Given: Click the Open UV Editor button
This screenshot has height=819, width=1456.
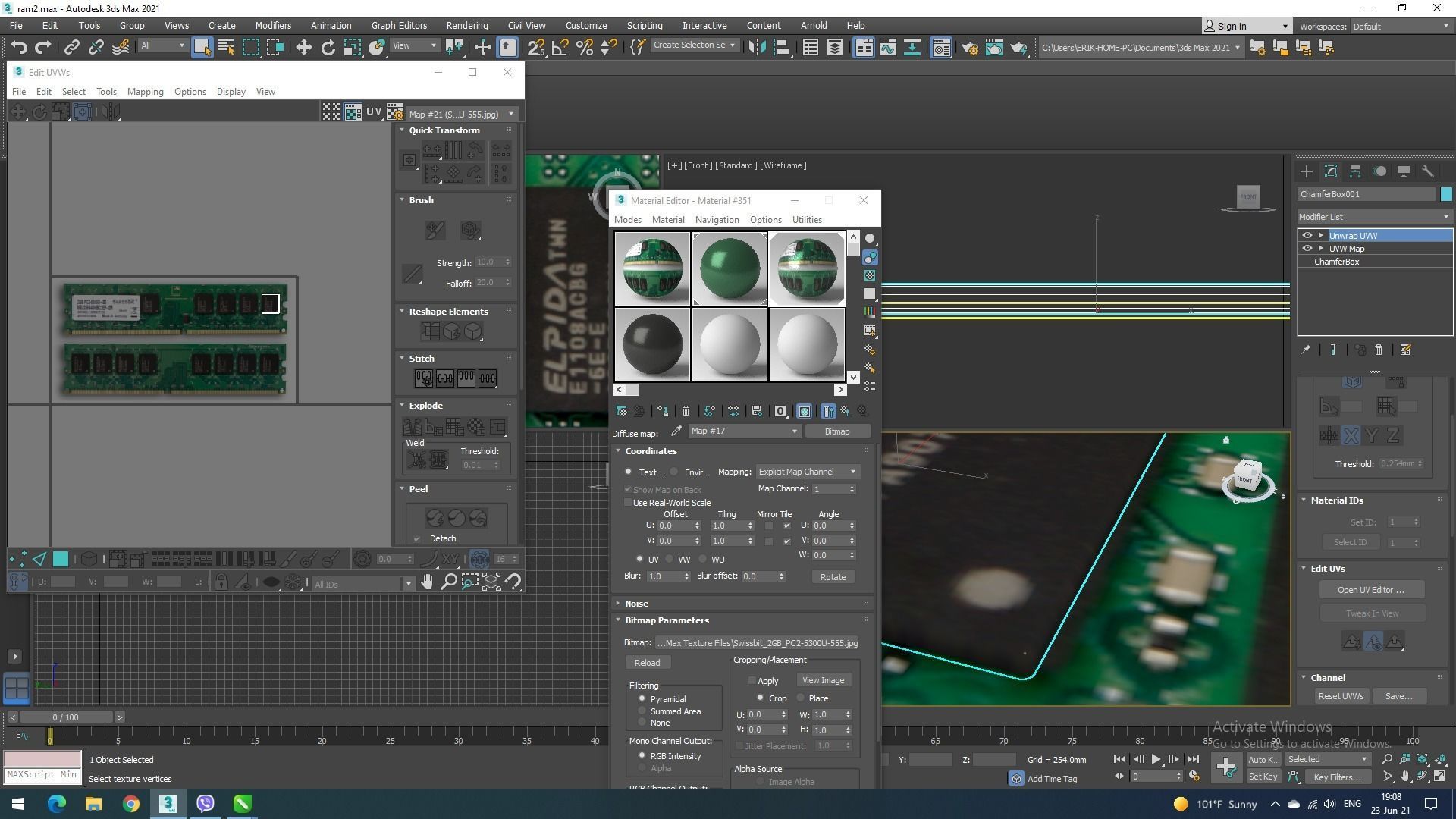Looking at the screenshot, I should 1370,590.
